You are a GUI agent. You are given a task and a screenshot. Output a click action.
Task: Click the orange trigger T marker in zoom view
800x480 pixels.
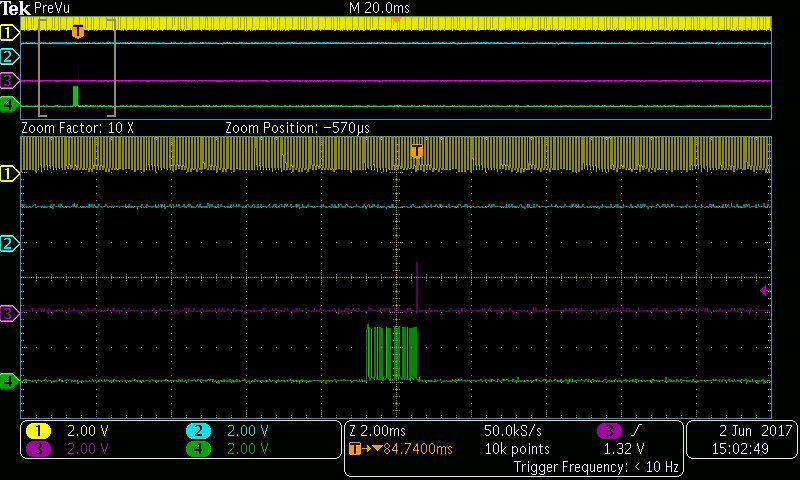pyautogui.click(x=416, y=151)
